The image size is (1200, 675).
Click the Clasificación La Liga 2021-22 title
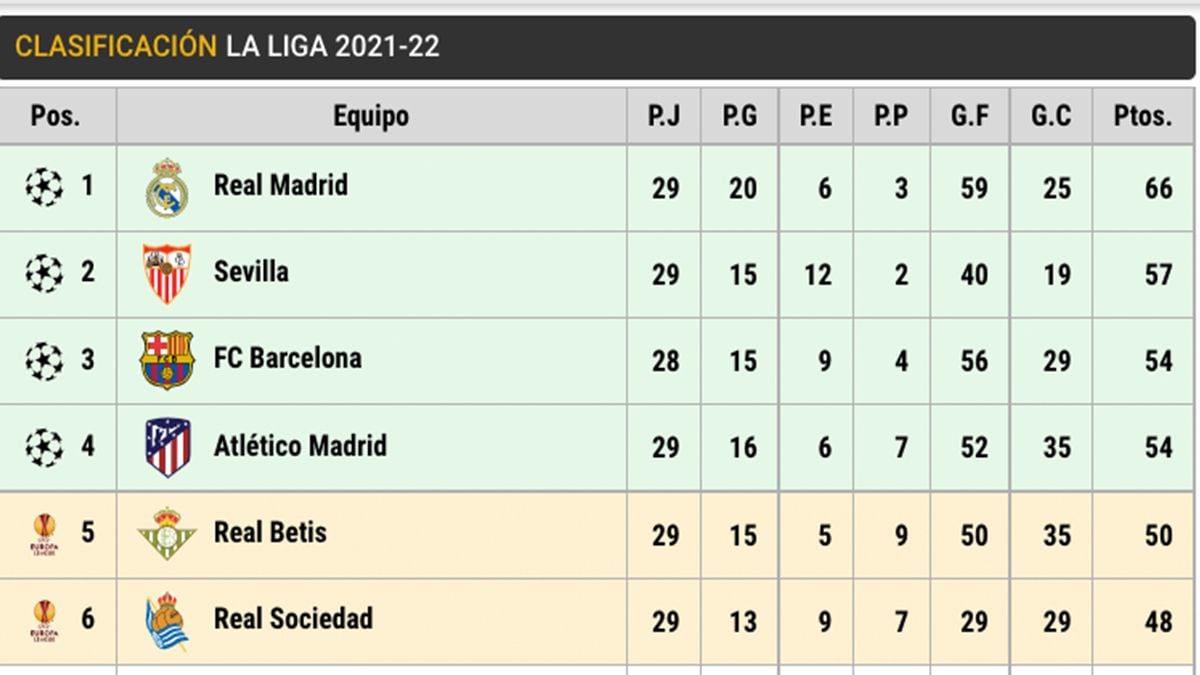[x=227, y=46]
